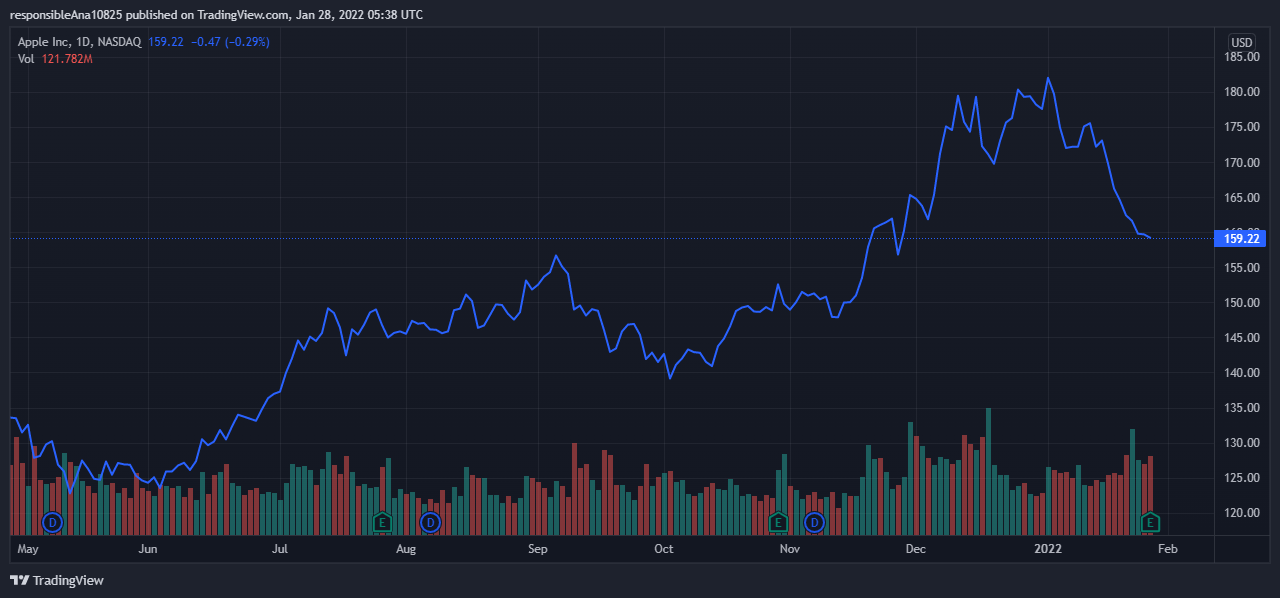Click the 120.00 price axis label

click(1241, 513)
